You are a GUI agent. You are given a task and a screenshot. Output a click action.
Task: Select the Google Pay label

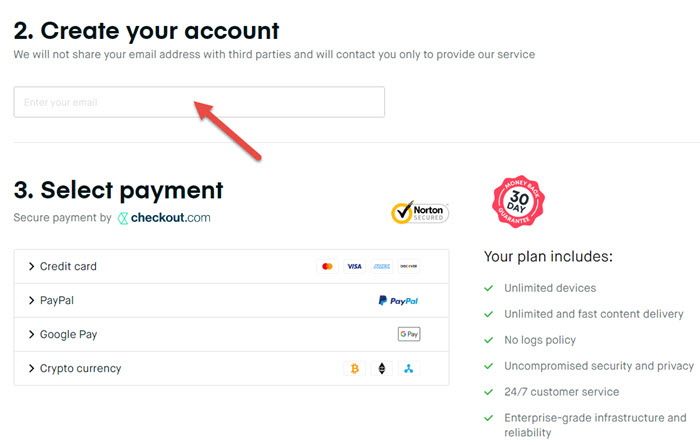(x=68, y=334)
